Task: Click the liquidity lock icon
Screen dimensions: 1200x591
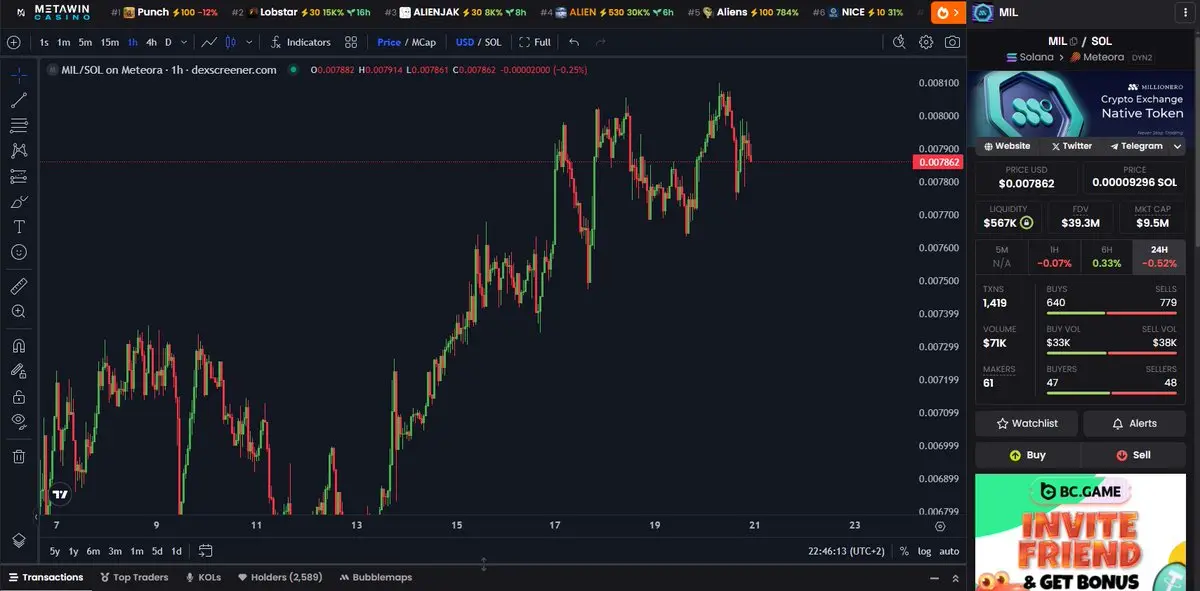Action: click(x=1026, y=223)
